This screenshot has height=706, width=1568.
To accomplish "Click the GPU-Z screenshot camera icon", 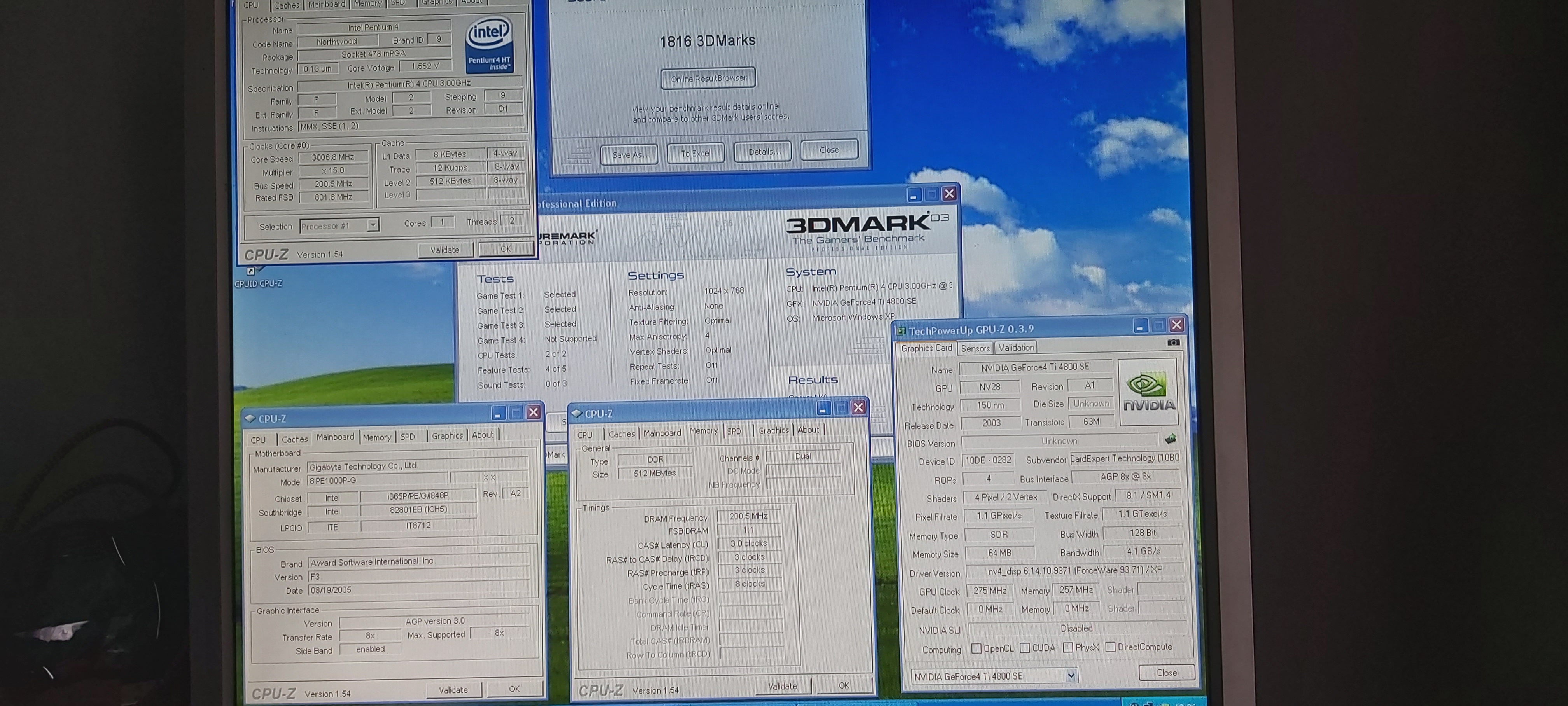I will 1173,343.
